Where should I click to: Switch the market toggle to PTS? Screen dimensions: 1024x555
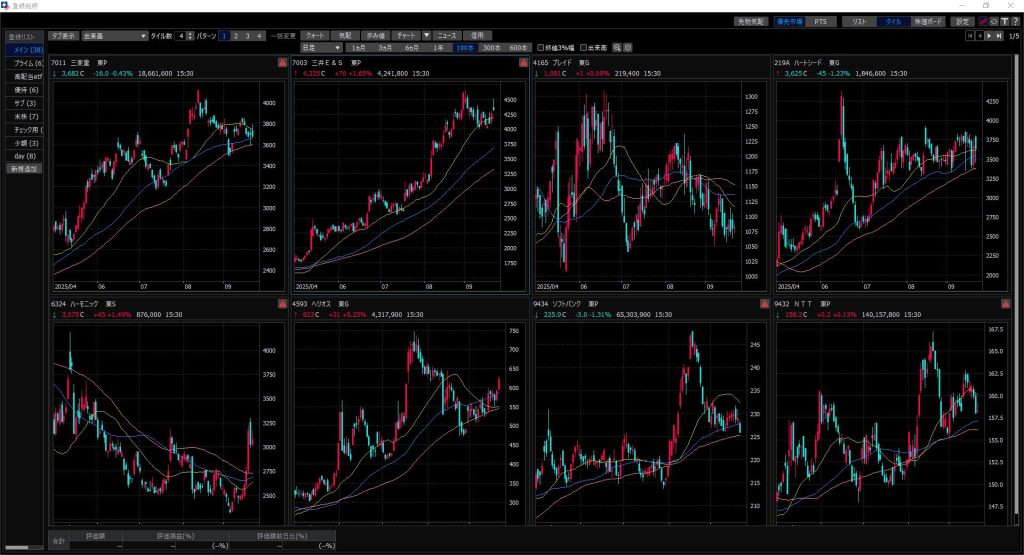[x=820, y=21]
